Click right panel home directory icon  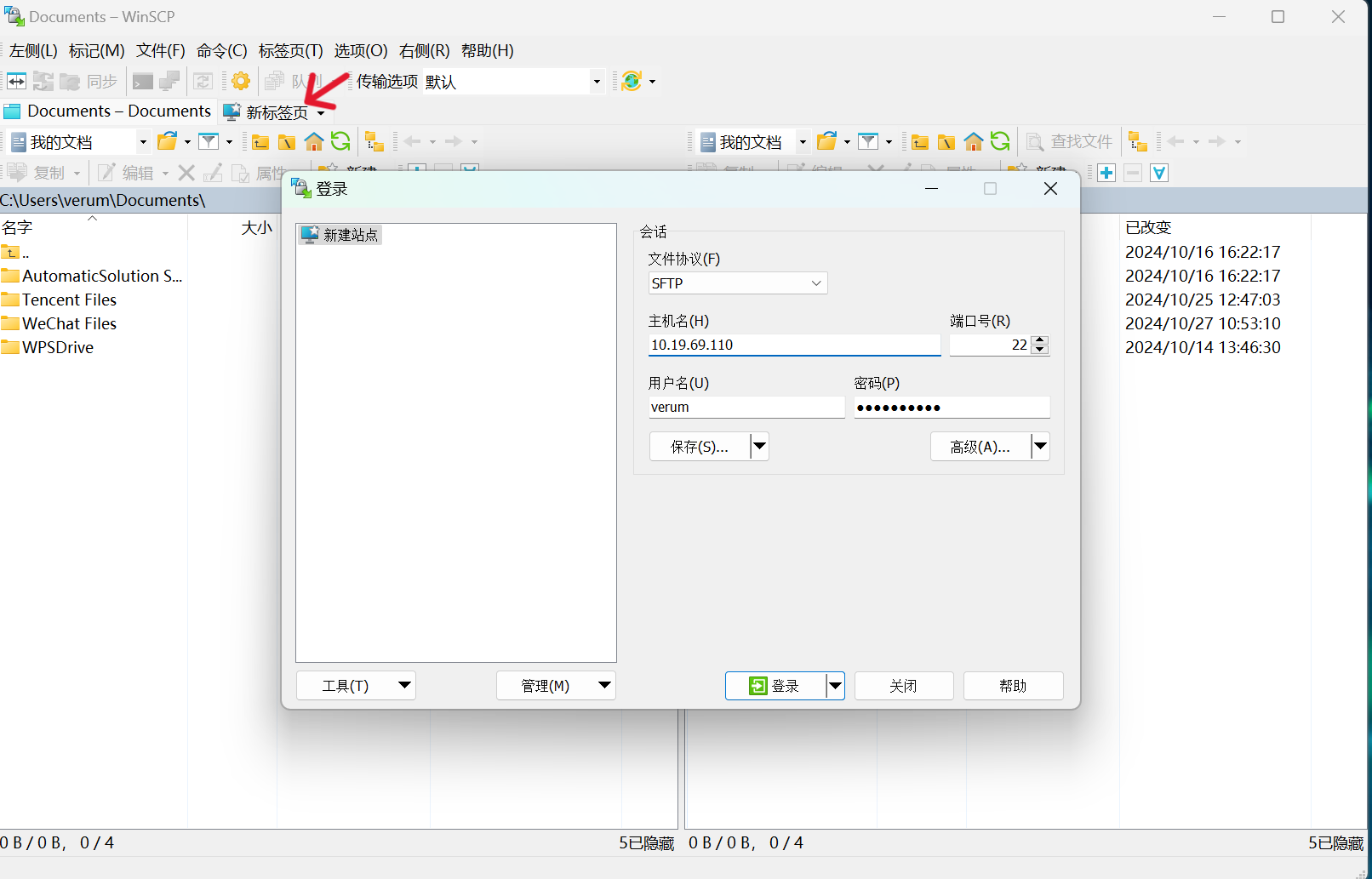point(974,141)
